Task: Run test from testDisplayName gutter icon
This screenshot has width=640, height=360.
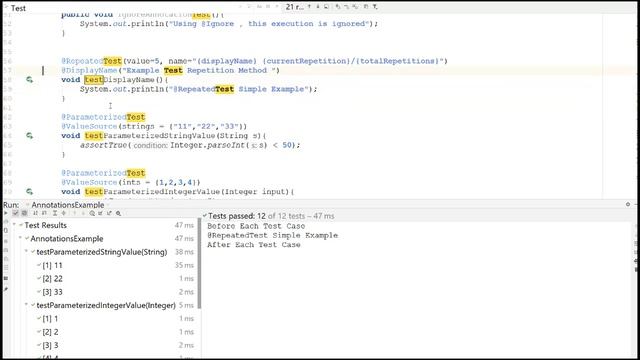Action: point(29,80)
